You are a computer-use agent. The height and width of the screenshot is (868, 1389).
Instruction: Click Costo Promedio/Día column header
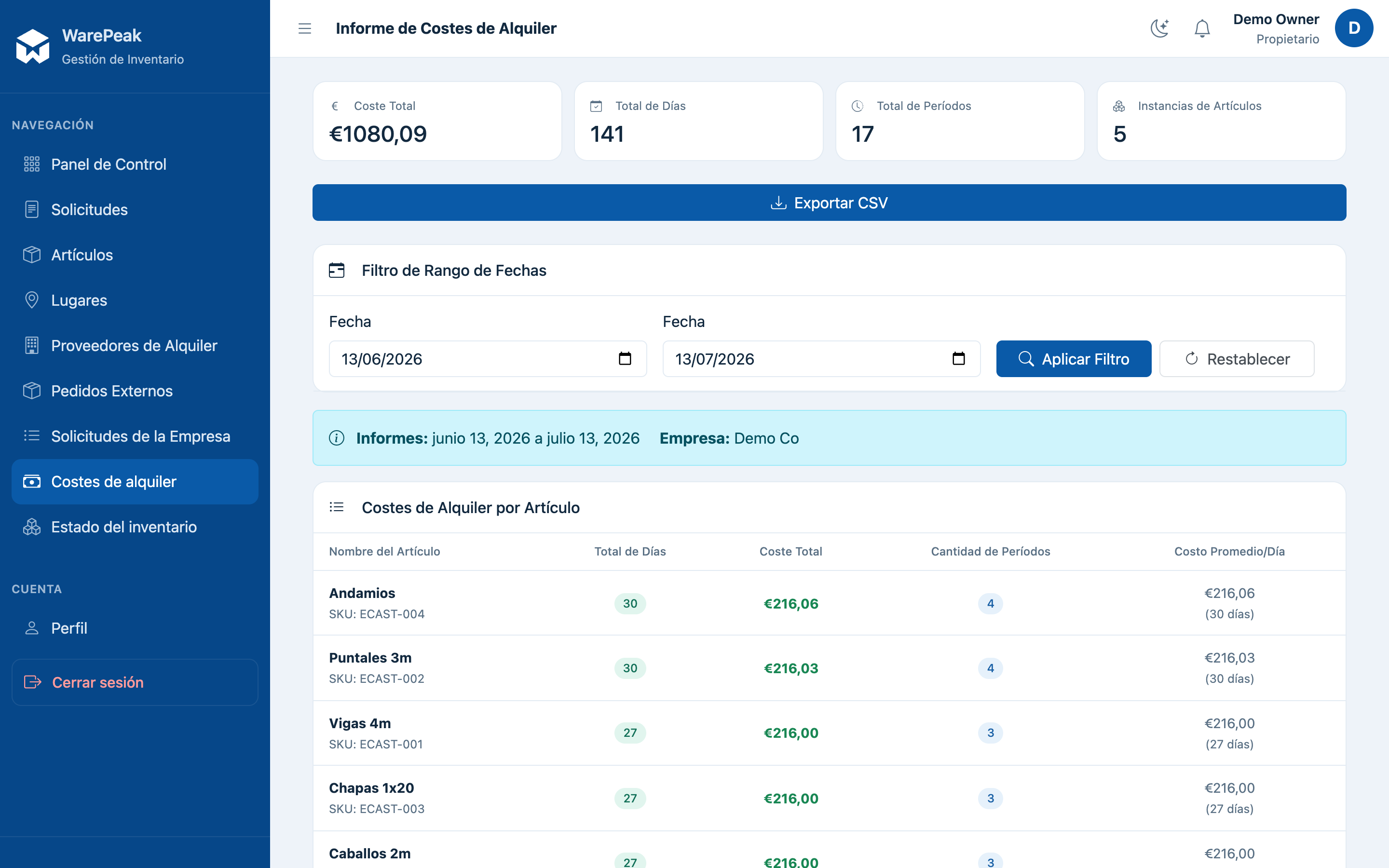1229,551
